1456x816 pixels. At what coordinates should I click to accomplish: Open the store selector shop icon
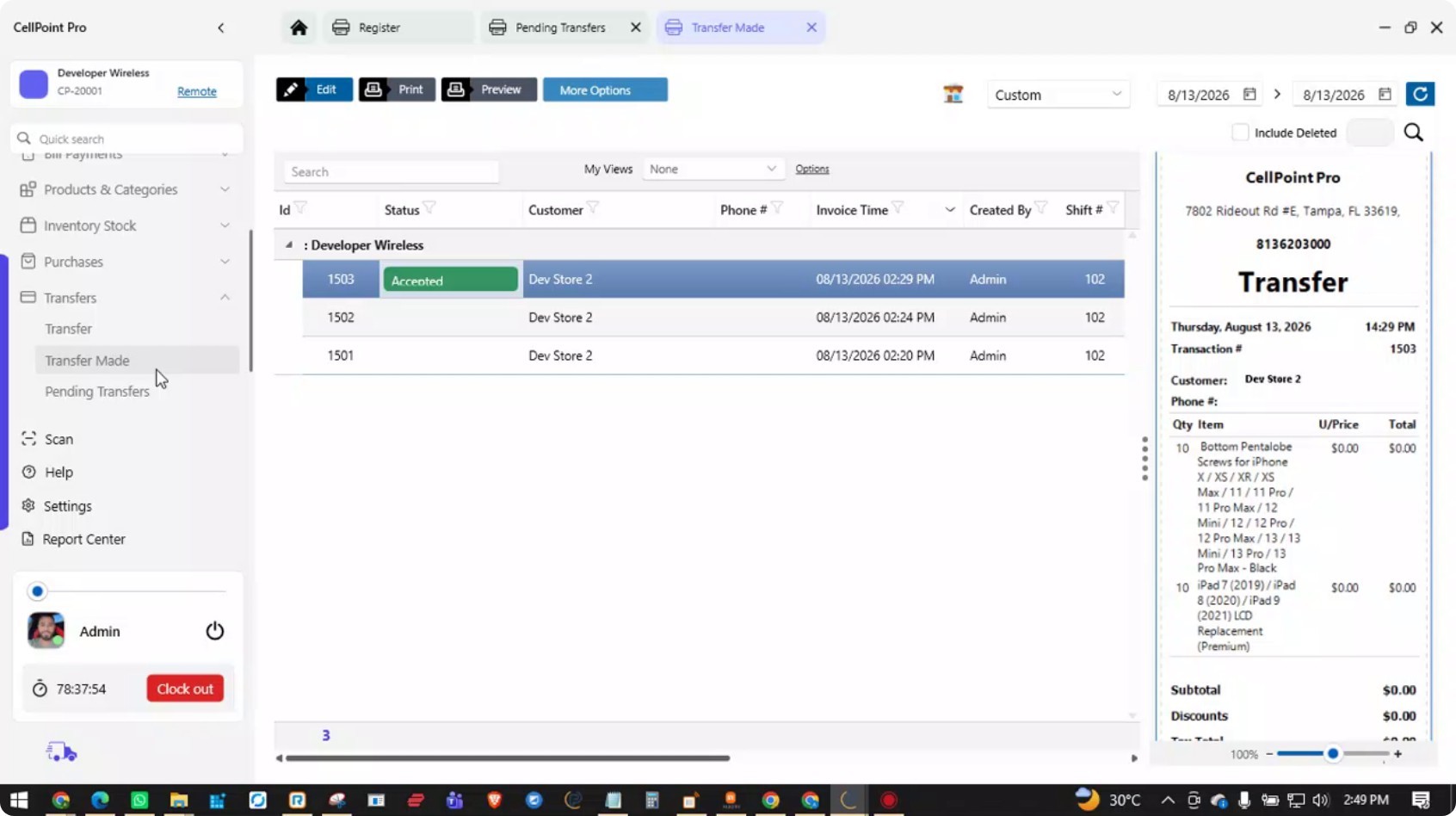pos(953,94)
